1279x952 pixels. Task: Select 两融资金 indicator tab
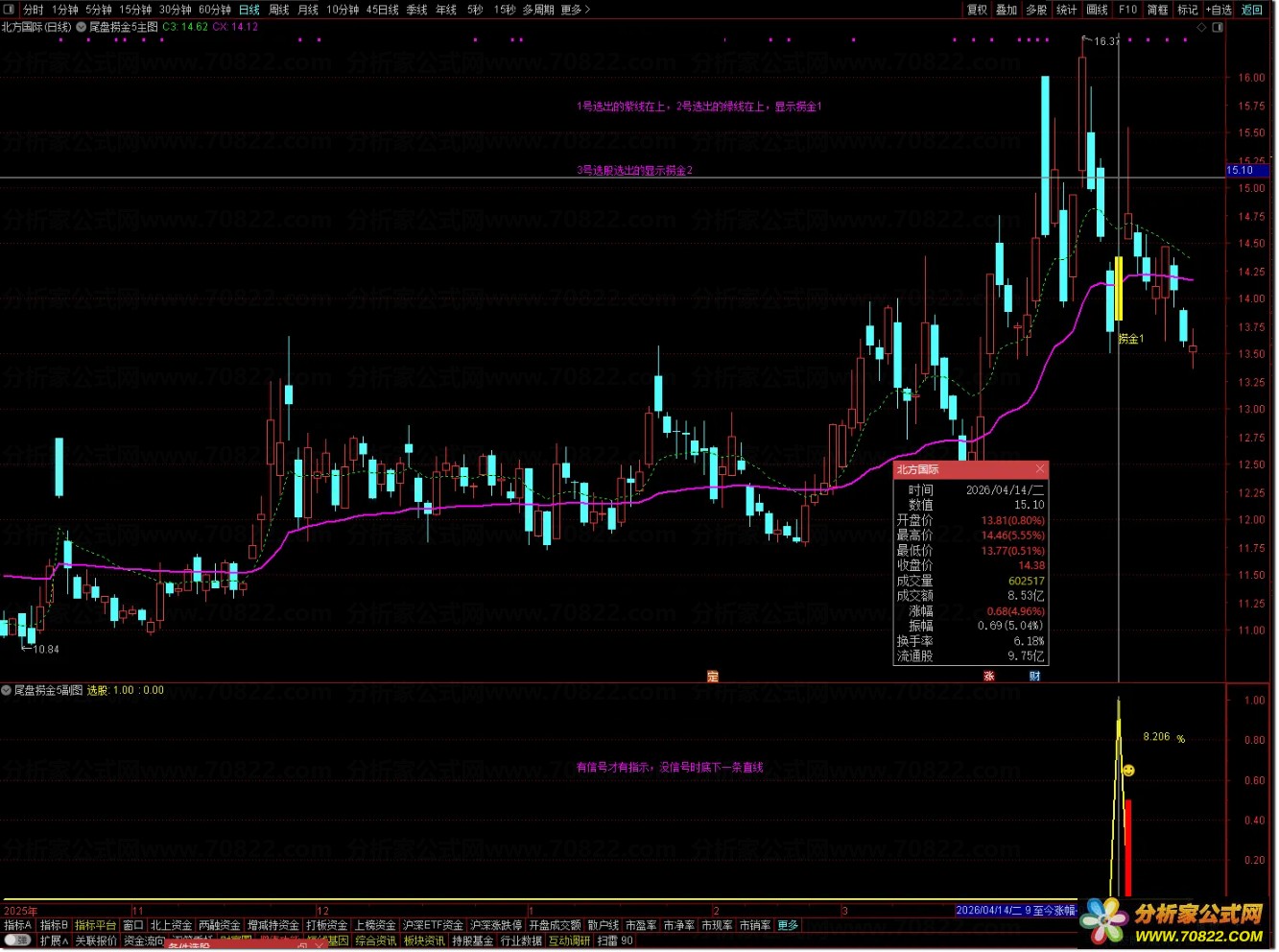[x=221, y=926]
